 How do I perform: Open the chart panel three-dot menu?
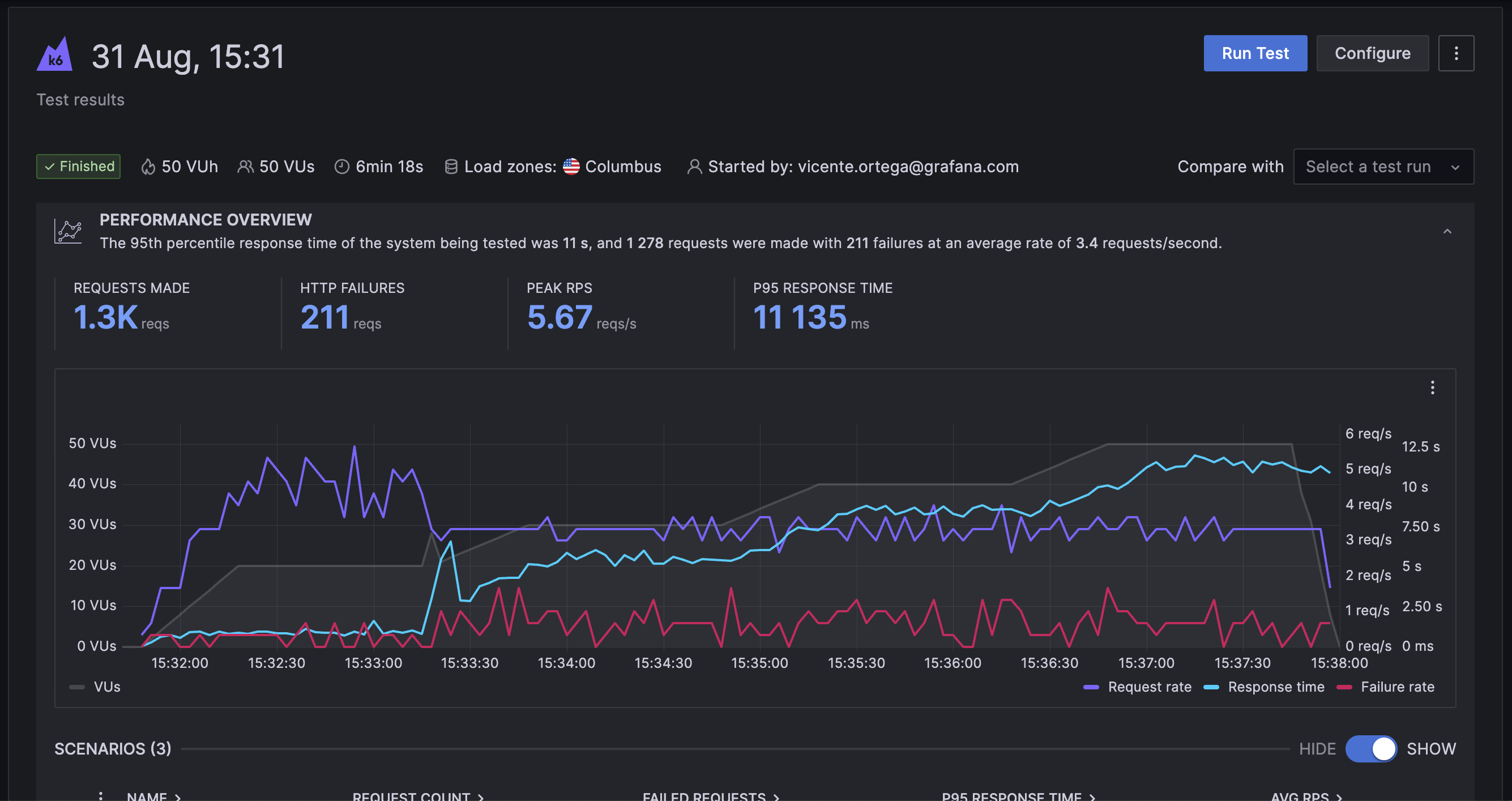point(1432,387)
